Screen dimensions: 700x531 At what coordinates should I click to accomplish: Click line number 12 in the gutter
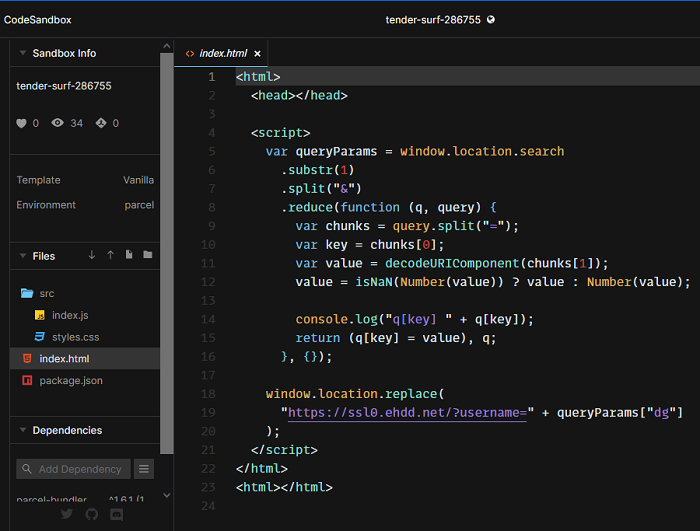(208, 282)
